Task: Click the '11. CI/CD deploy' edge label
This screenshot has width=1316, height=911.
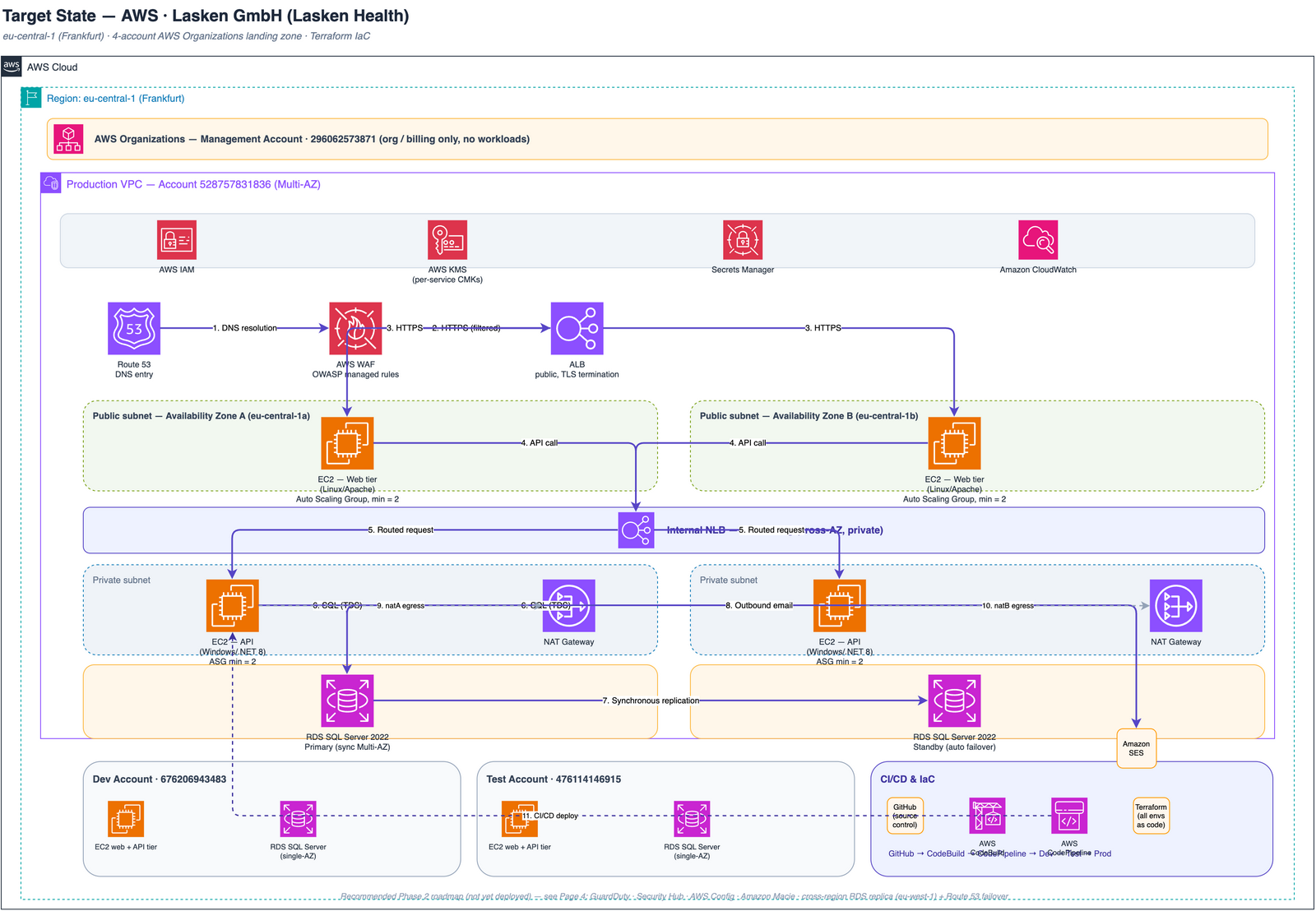Action: (550, 816)
